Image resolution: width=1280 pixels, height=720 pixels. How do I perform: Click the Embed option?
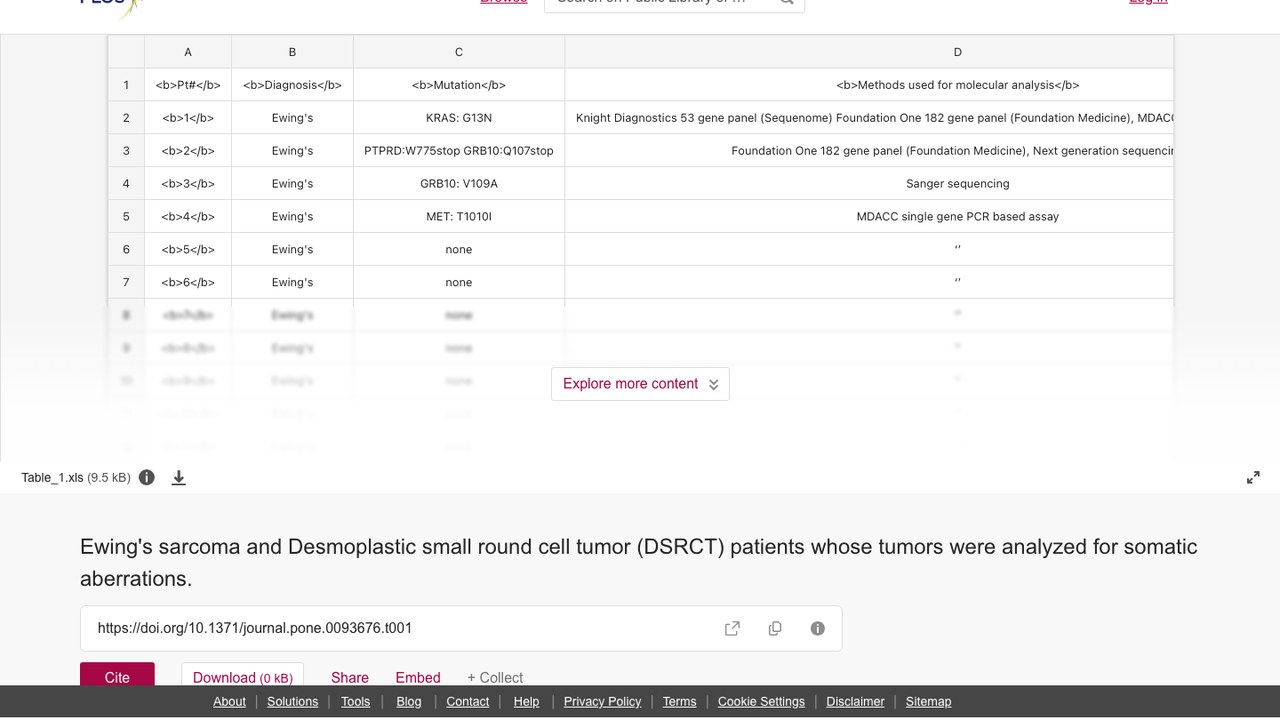pyautogui.click(x=418, y=677)
